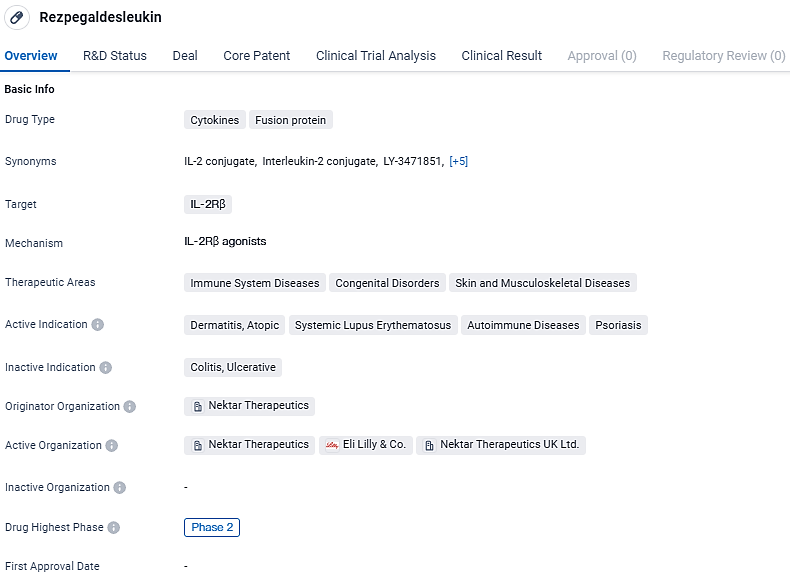Click info icon beside Active Organization

coord(112,445)
